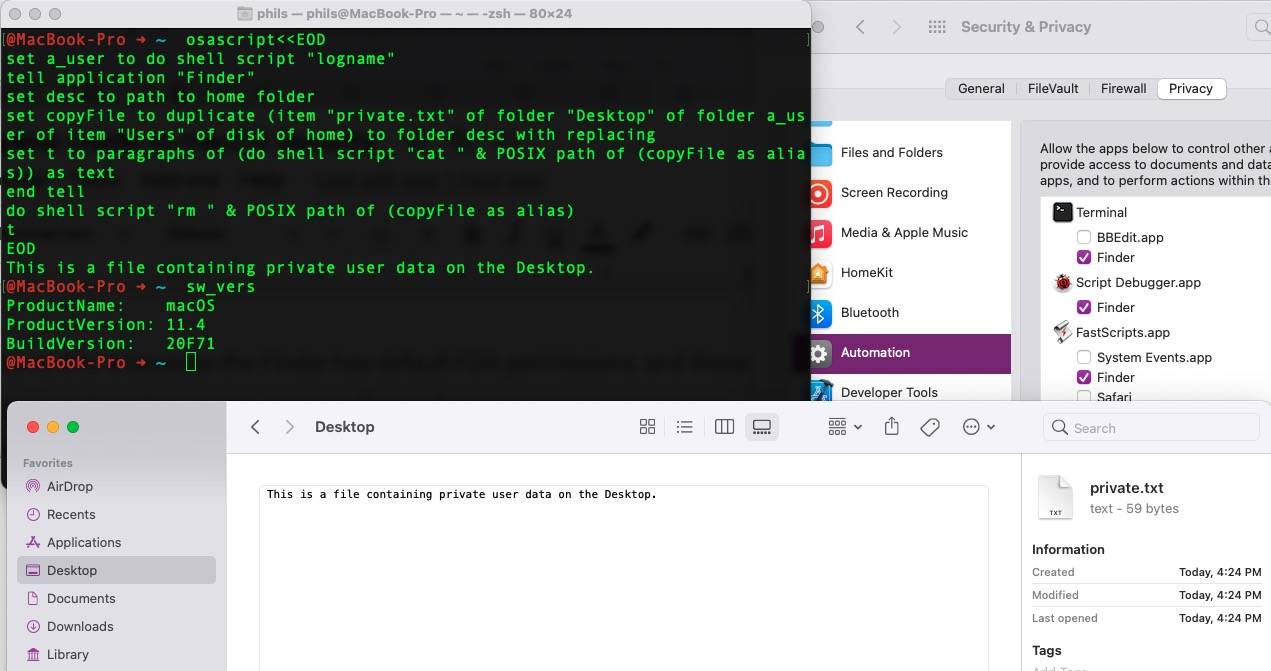Select Screen Recording in privacy list
Screen dimensions: 1271x671
pyautogui.click(x=893, y=192)
